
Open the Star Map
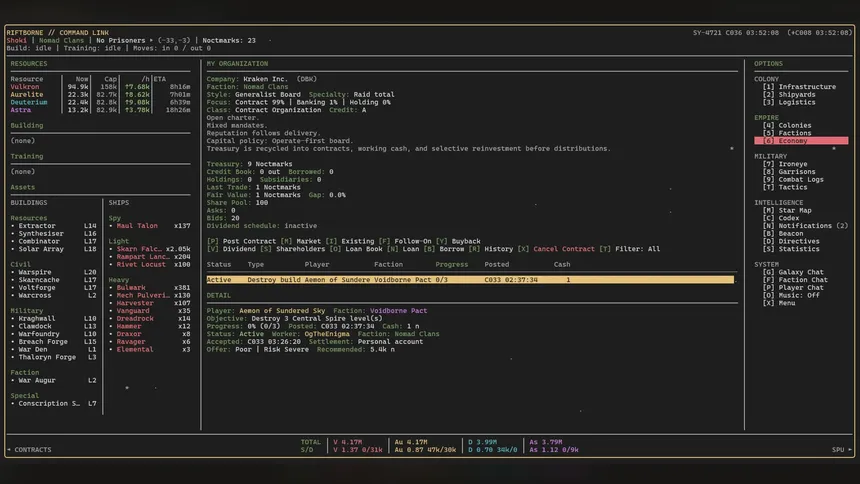click(x=787, y=210)
